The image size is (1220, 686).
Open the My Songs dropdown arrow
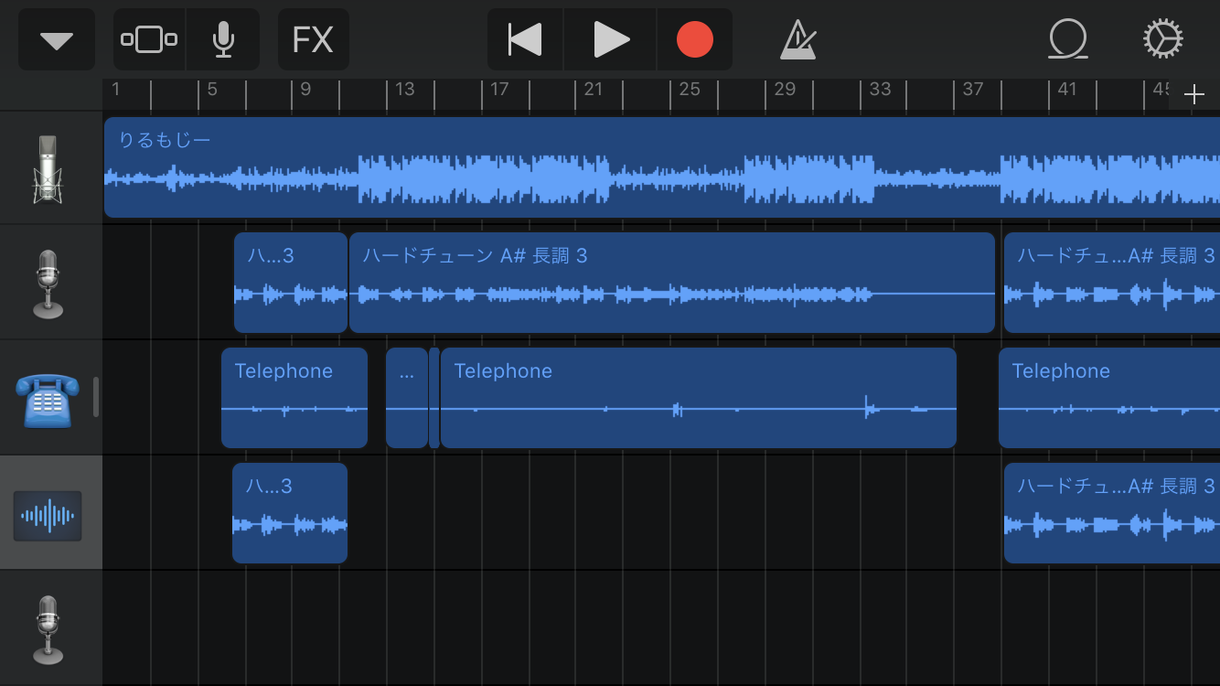coord(56,40)
